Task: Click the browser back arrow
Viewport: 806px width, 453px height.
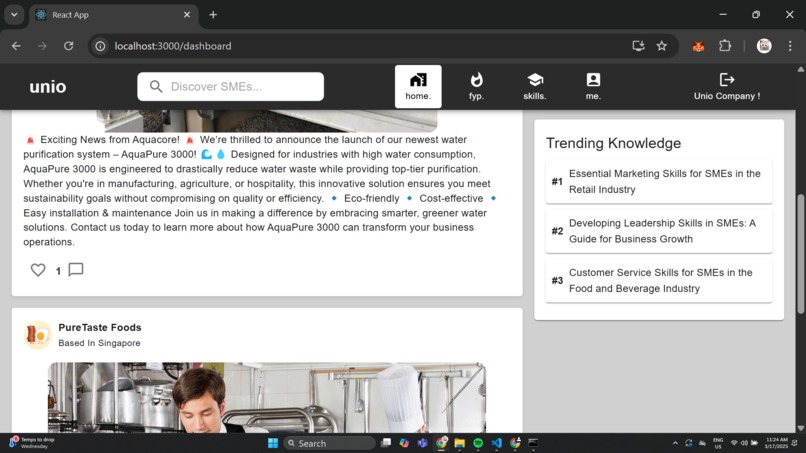Action: tap(16, 46)
